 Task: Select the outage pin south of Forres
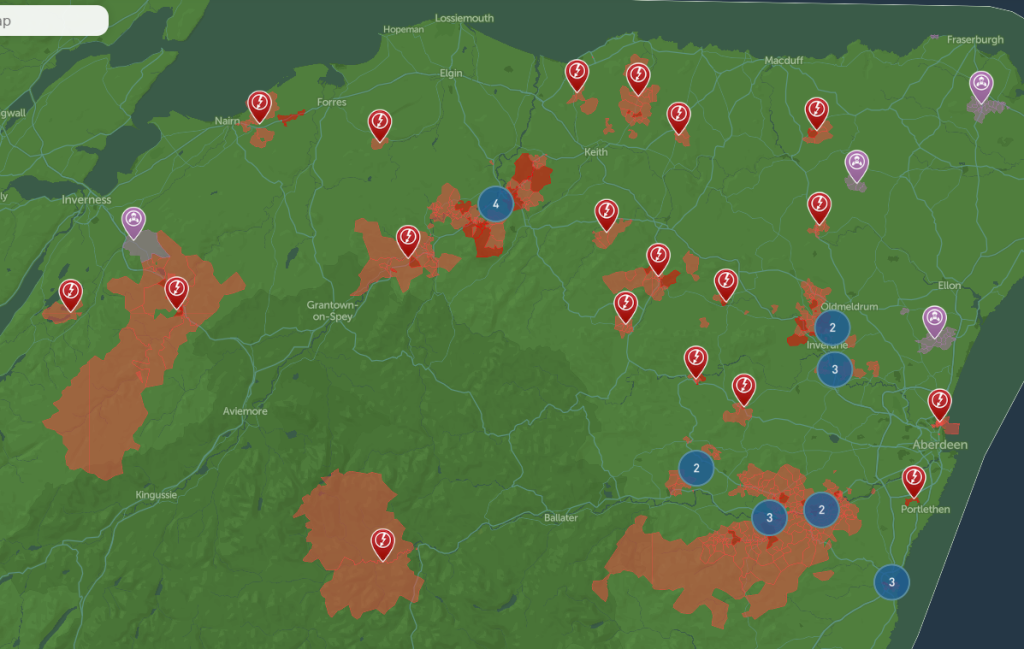379,123
